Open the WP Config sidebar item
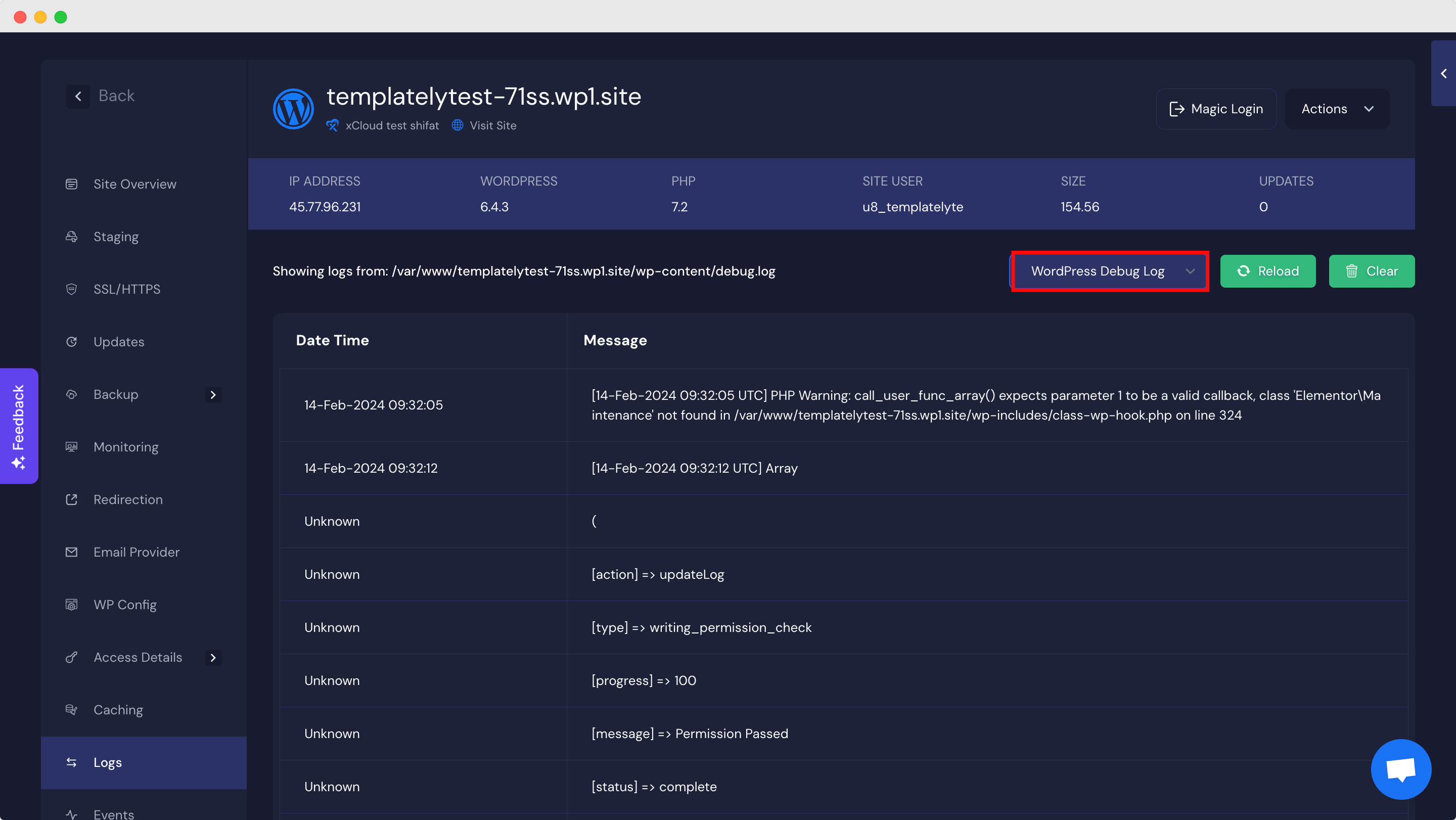The image size is (1456, 820). pos(125,605)
